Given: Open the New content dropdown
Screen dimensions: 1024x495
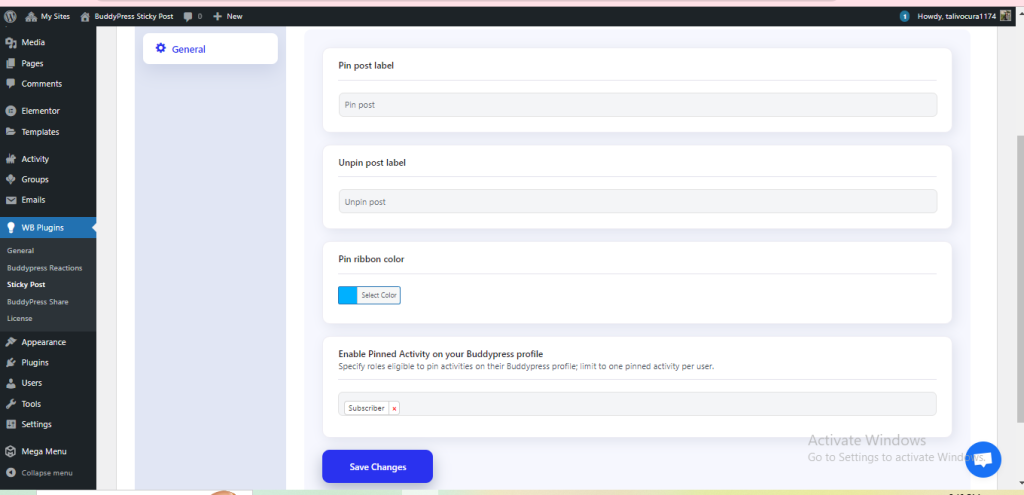Looking at the screenshot, I should [x=227, y=16].
